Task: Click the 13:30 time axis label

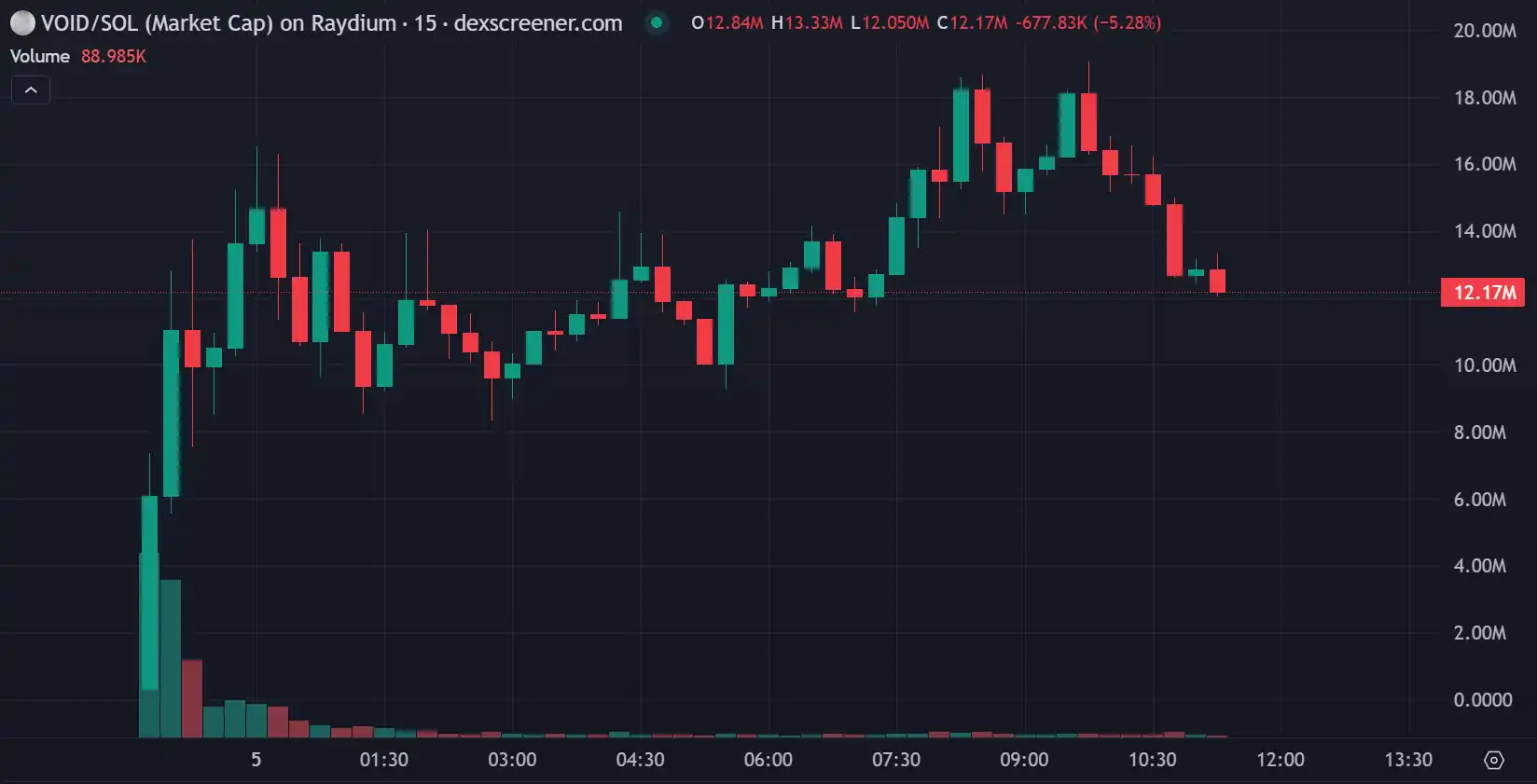Action: [x=1407, y=760]
